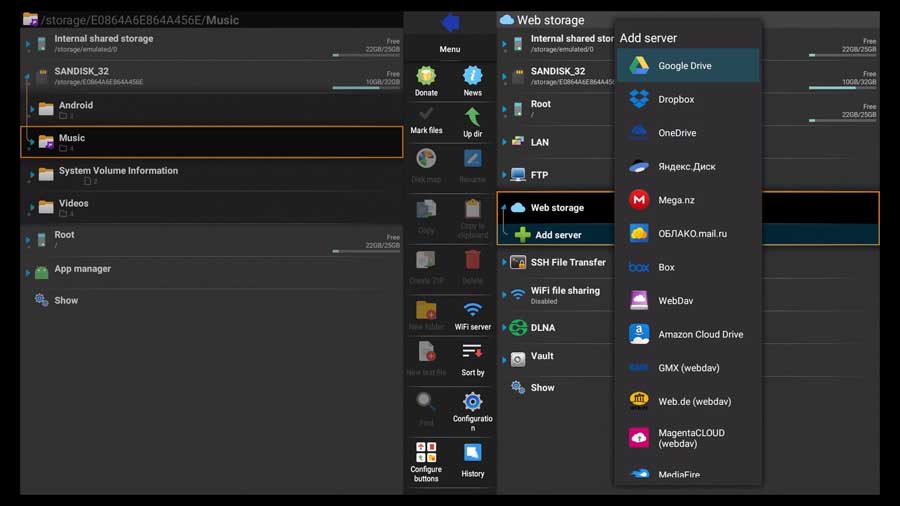The width and height of the screenshot is (900, 506).
Task: Choose OneDrive from Add server list
Action: pos(688,133)
